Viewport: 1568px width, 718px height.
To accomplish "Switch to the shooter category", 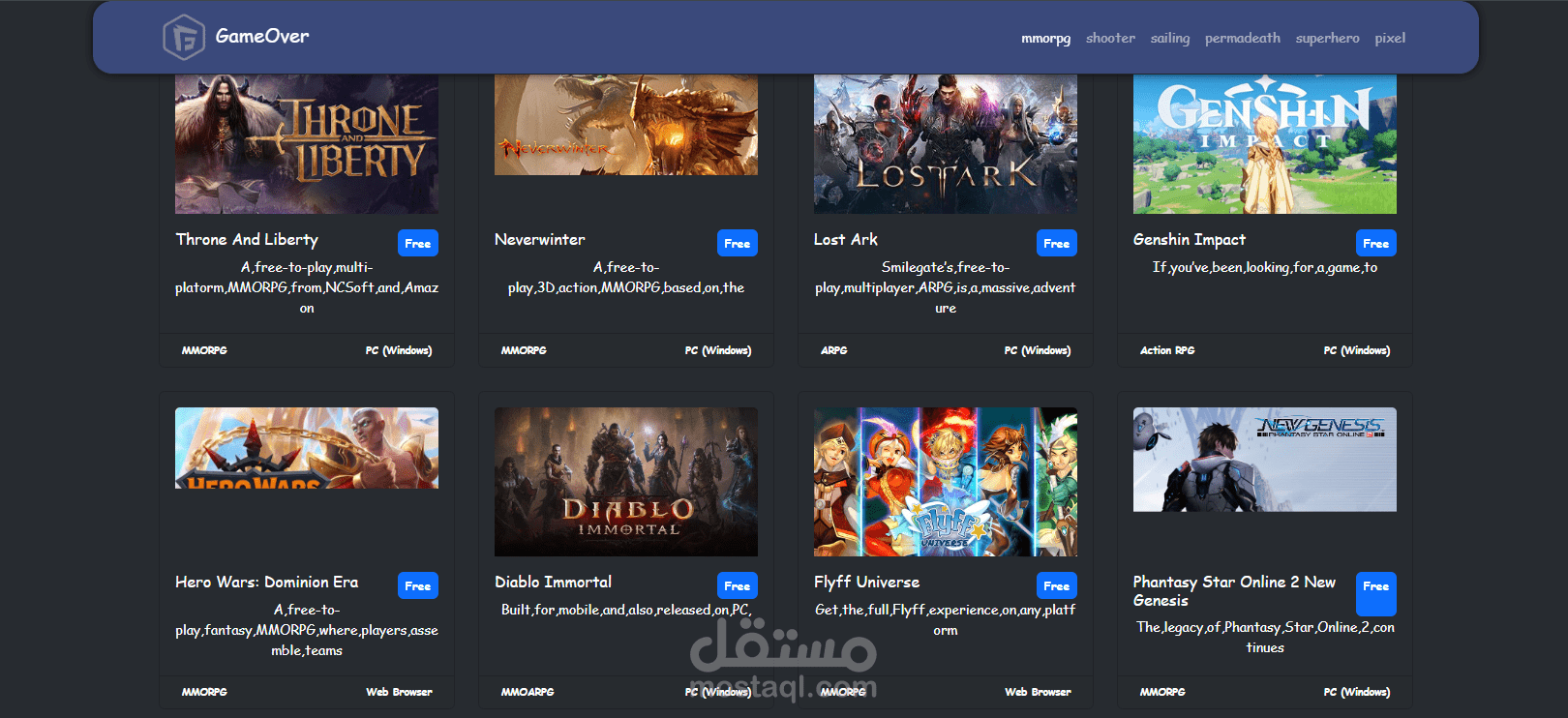I will [1110, 38].
